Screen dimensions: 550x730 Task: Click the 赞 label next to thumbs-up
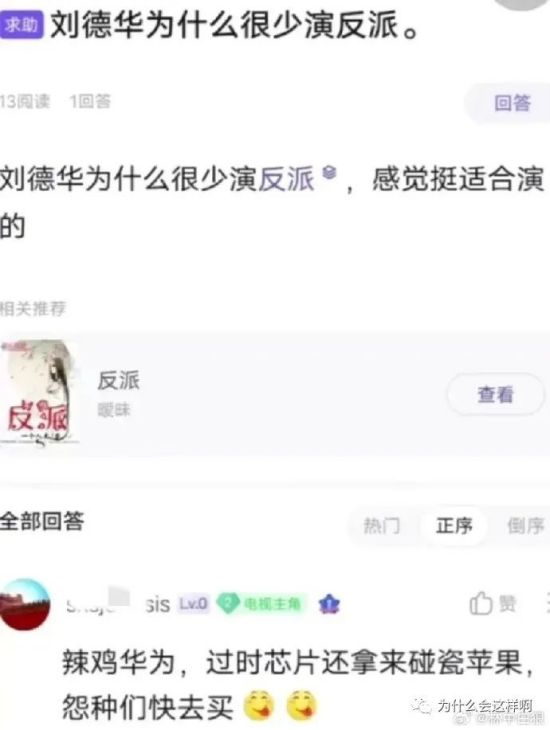click(x=508, y=604)
